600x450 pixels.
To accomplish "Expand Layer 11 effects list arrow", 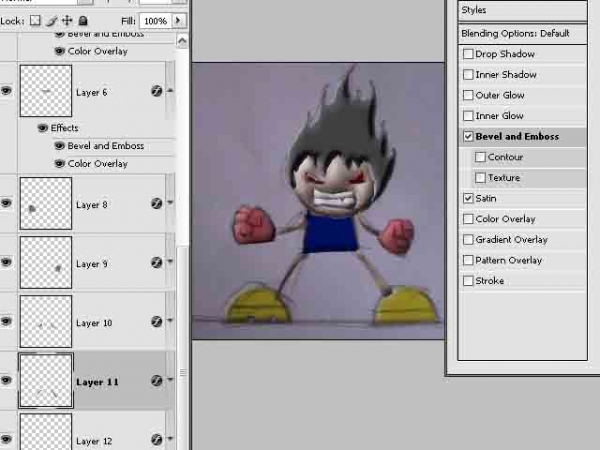I will click(x=170, y=380).
